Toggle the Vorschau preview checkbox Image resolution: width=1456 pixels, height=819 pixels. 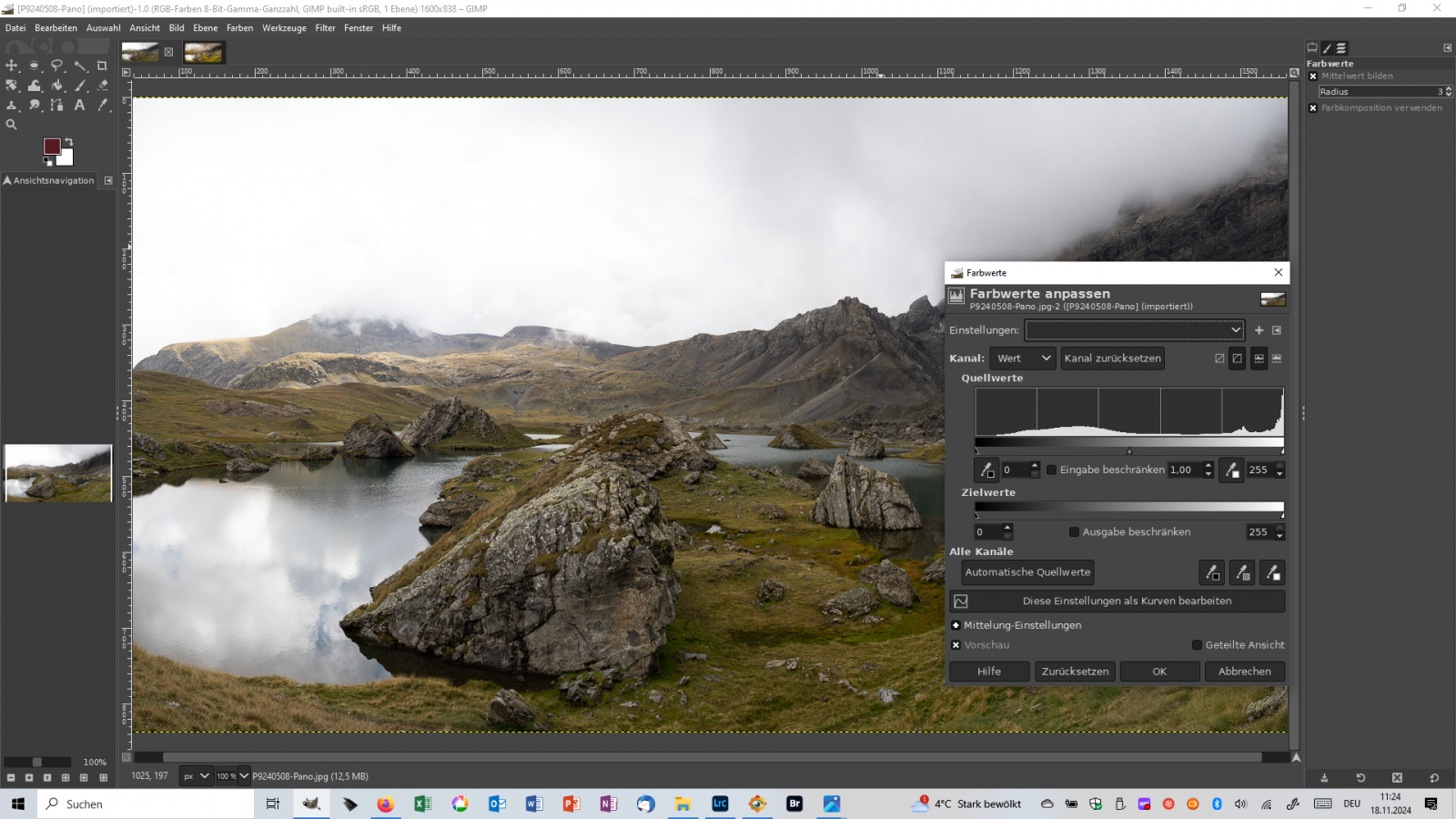[955, 645]
